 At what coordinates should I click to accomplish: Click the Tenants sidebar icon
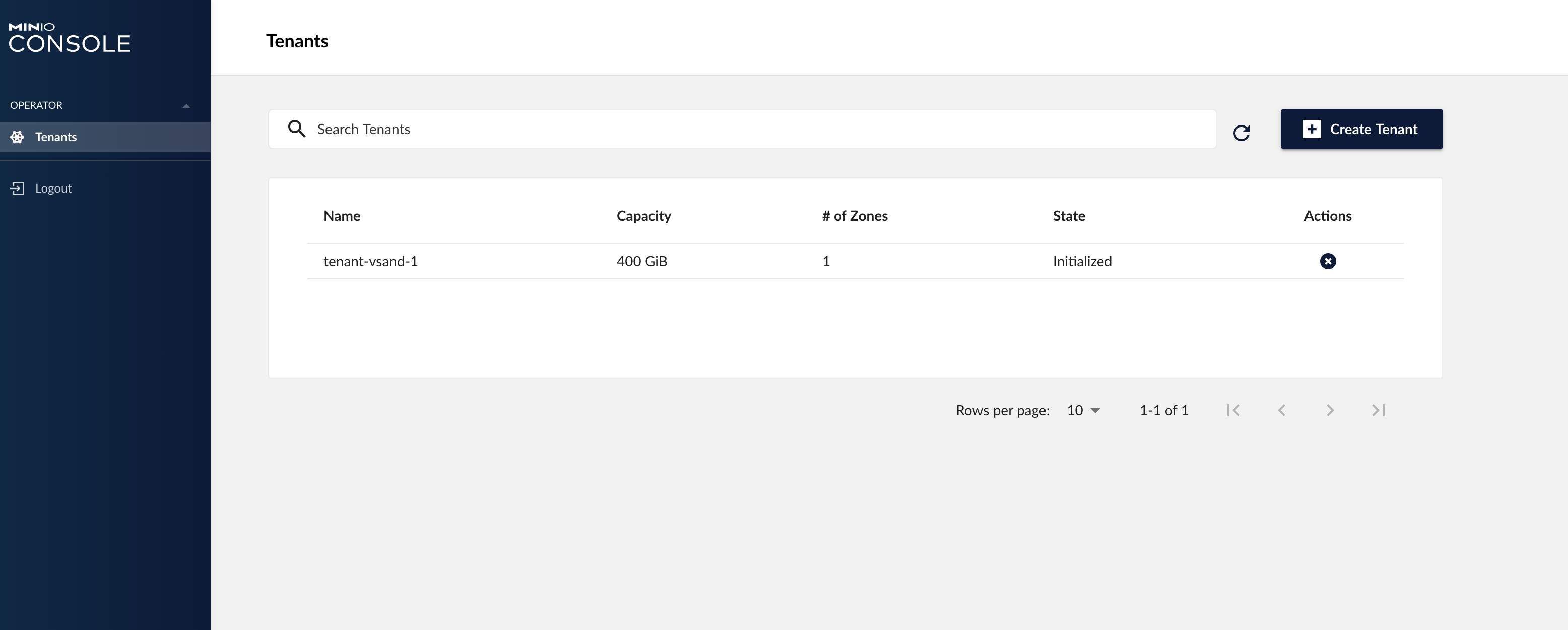17,137
